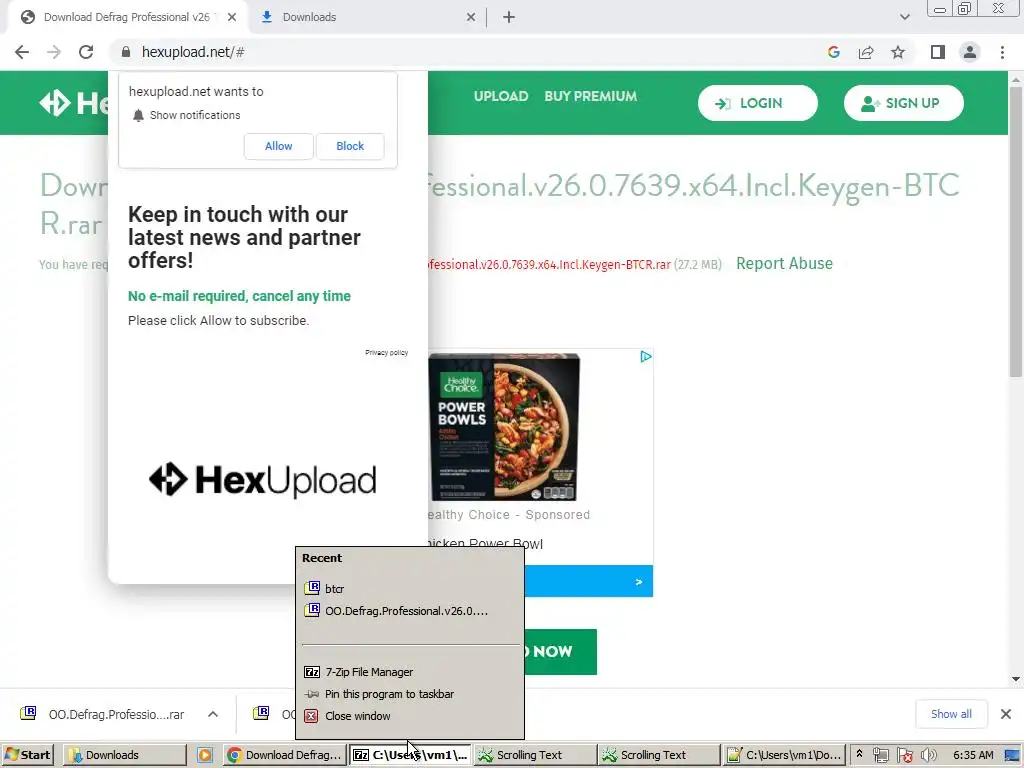This screenshot has height=768, width=1024.
Task: Open the Windows Start menu
Action: tap(27, 756)
